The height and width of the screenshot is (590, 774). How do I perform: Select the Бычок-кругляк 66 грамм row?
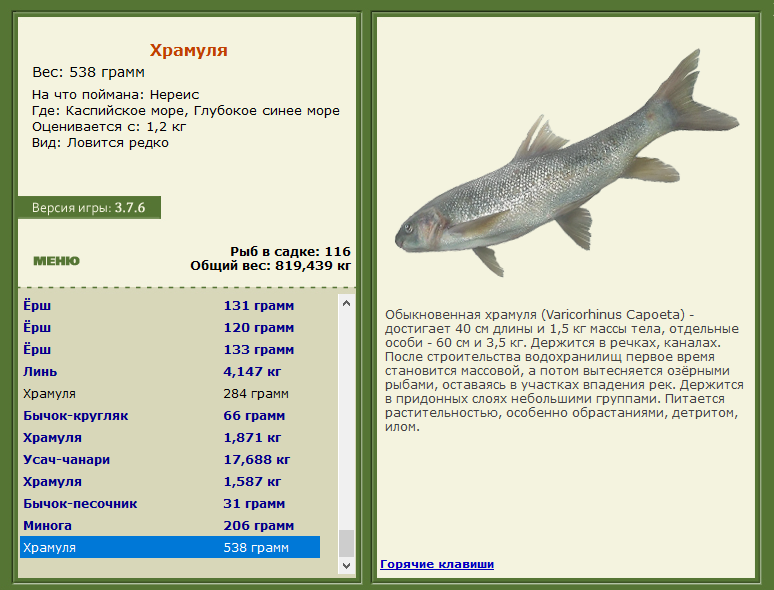coord(170,416)
